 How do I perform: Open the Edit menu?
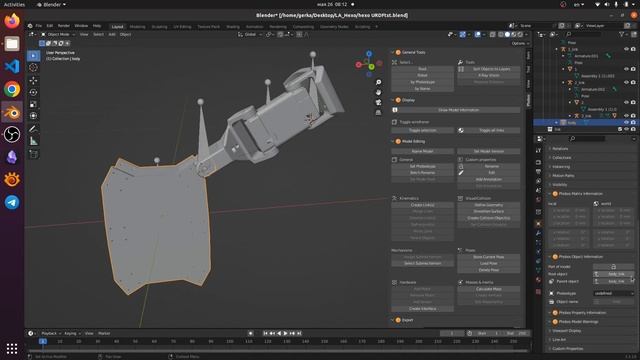(49, 26)
